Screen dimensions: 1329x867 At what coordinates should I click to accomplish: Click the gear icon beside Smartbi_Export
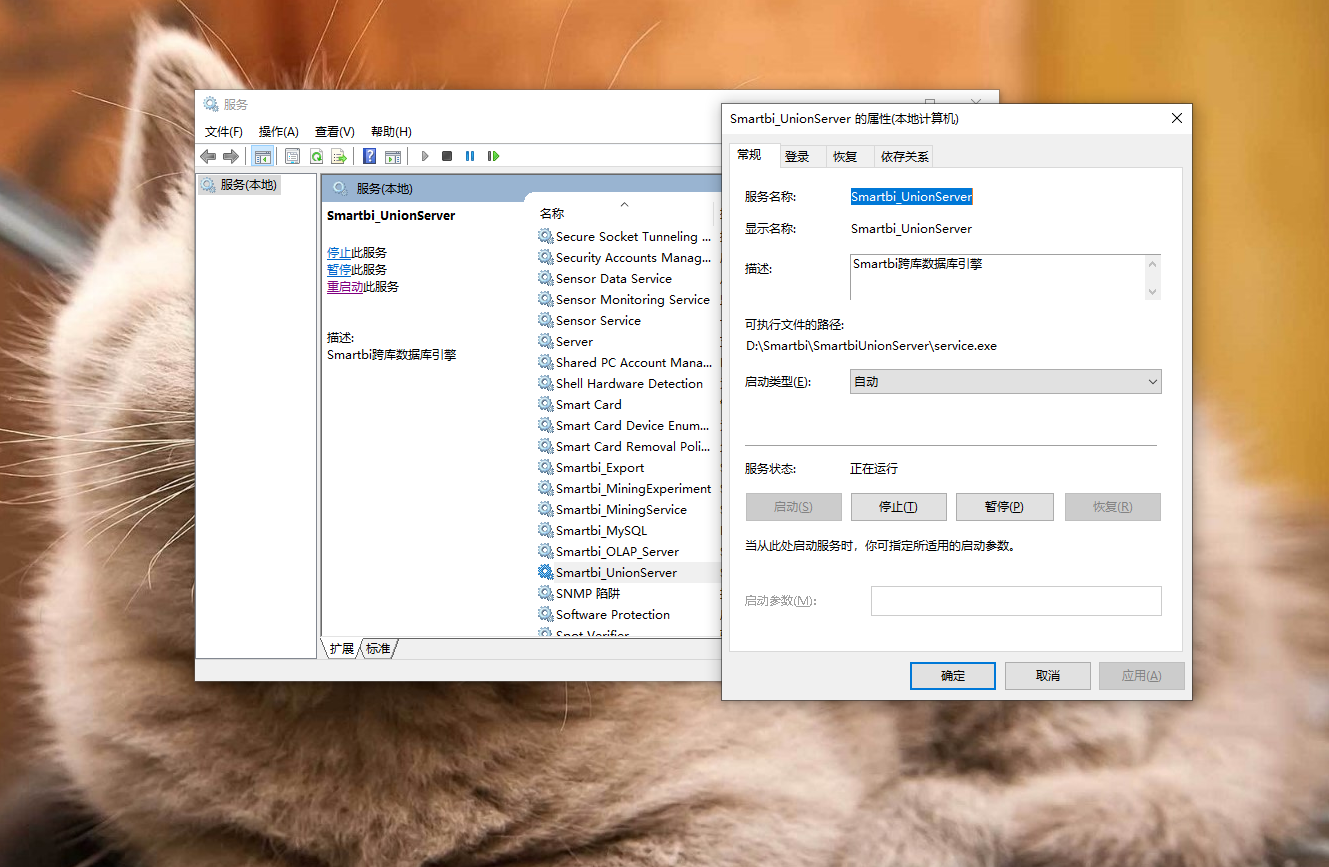point(545,467)
